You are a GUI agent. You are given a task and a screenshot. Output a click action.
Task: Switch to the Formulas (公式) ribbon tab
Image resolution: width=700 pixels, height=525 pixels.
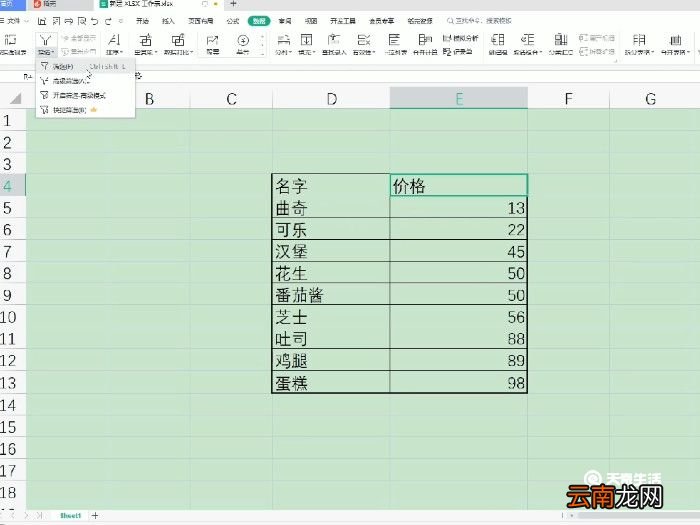coord(233,21)
